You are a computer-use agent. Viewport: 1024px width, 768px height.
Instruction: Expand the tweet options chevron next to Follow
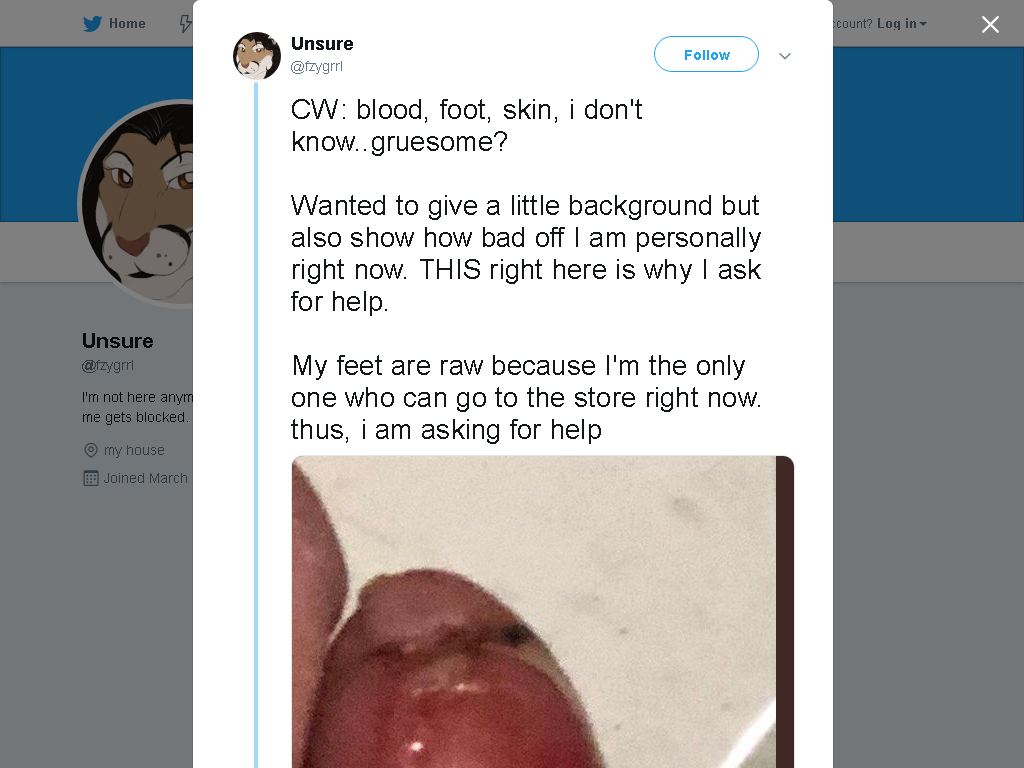tap(785, 56)
